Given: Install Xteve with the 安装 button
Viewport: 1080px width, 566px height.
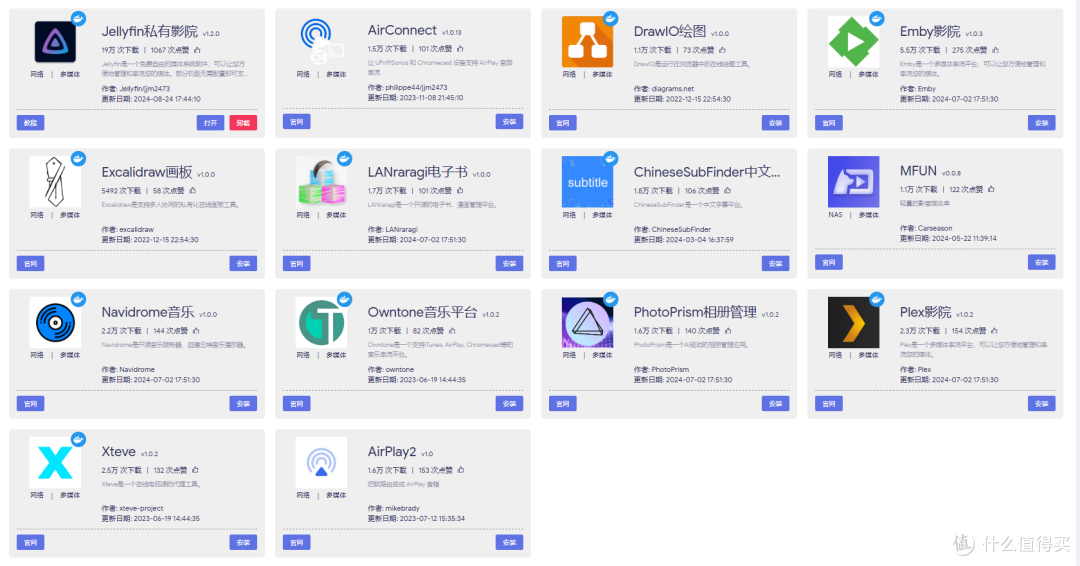Looking at the screenshot, I should pos(243,542).
